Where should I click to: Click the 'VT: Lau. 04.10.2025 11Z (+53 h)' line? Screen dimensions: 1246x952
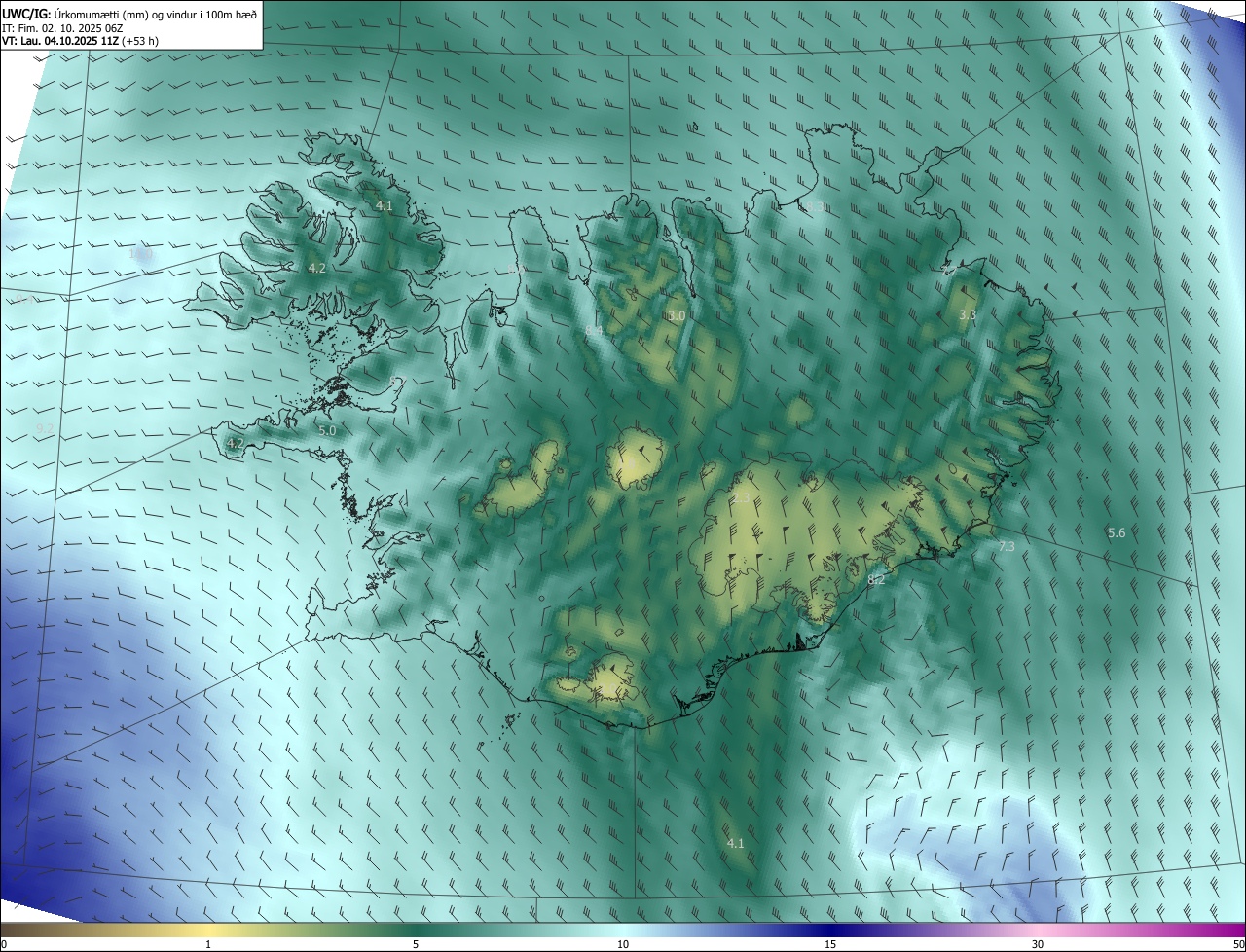(x=80, y=41)
